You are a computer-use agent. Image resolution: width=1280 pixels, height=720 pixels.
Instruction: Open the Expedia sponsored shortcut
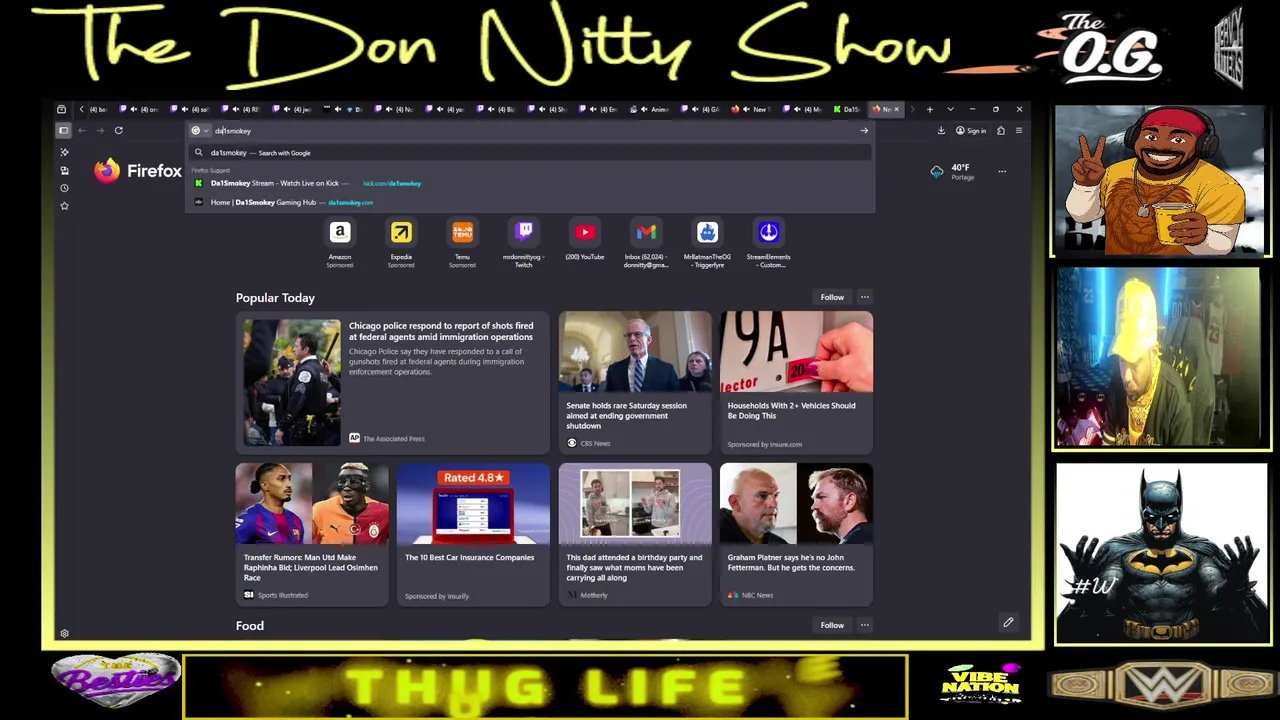click(x=401, y=243)
